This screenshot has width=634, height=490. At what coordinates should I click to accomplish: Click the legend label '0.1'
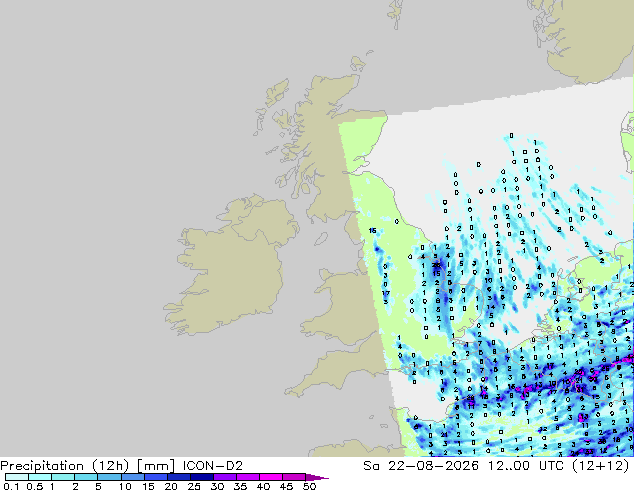11,486
